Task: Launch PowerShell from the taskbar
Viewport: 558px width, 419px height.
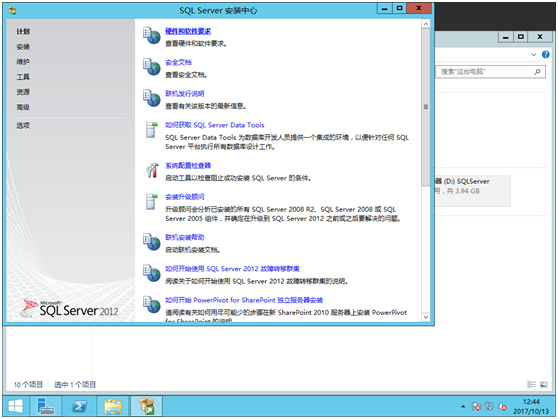Action: click(79, 406)
